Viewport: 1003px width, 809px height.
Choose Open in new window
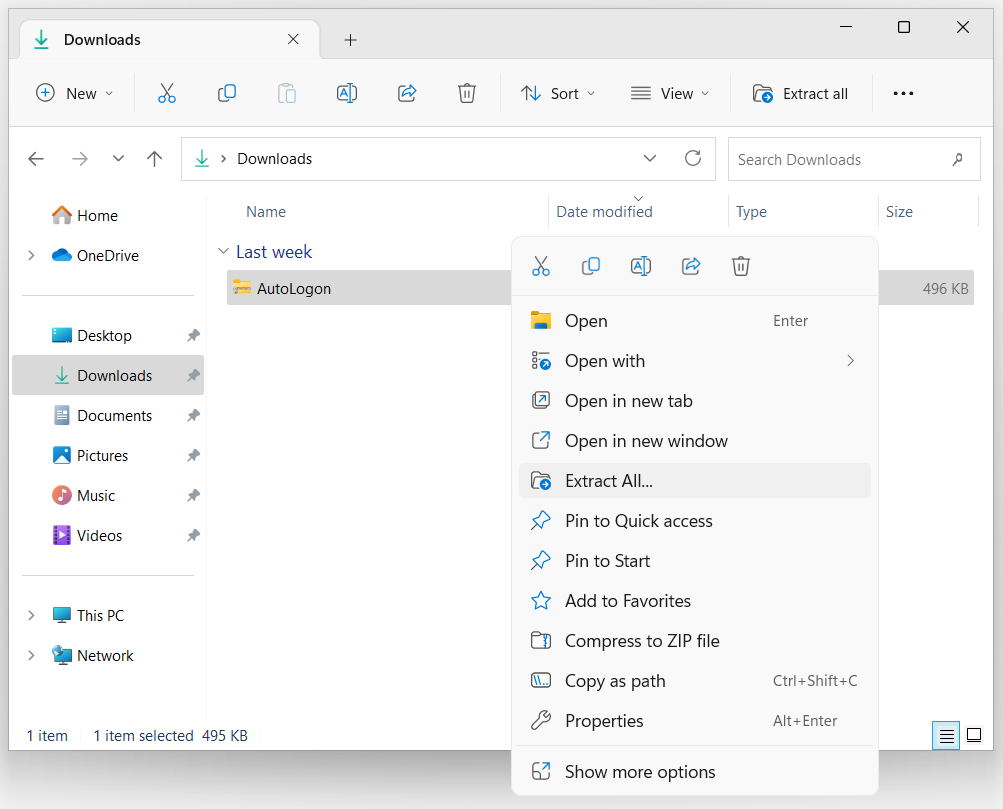pos(695,441)
